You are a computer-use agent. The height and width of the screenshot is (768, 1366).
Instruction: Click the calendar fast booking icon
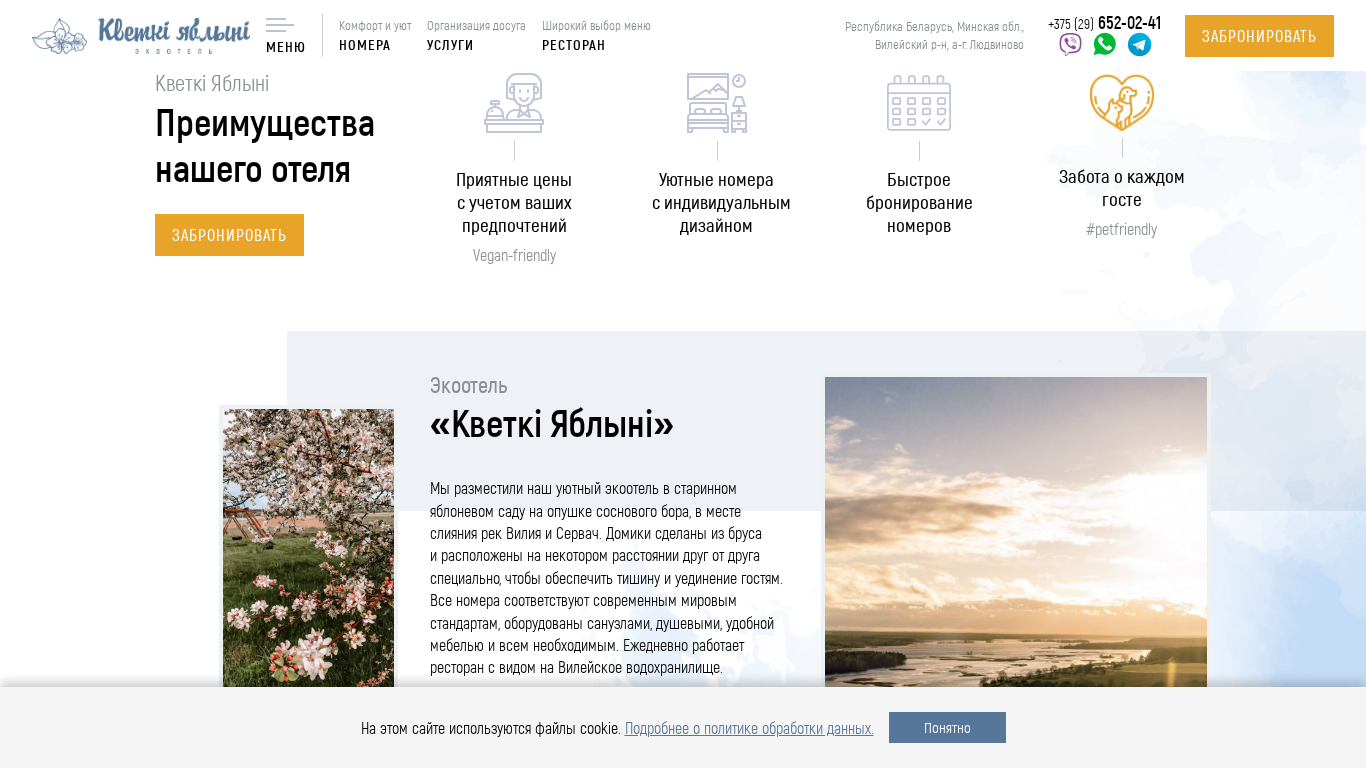919,103
